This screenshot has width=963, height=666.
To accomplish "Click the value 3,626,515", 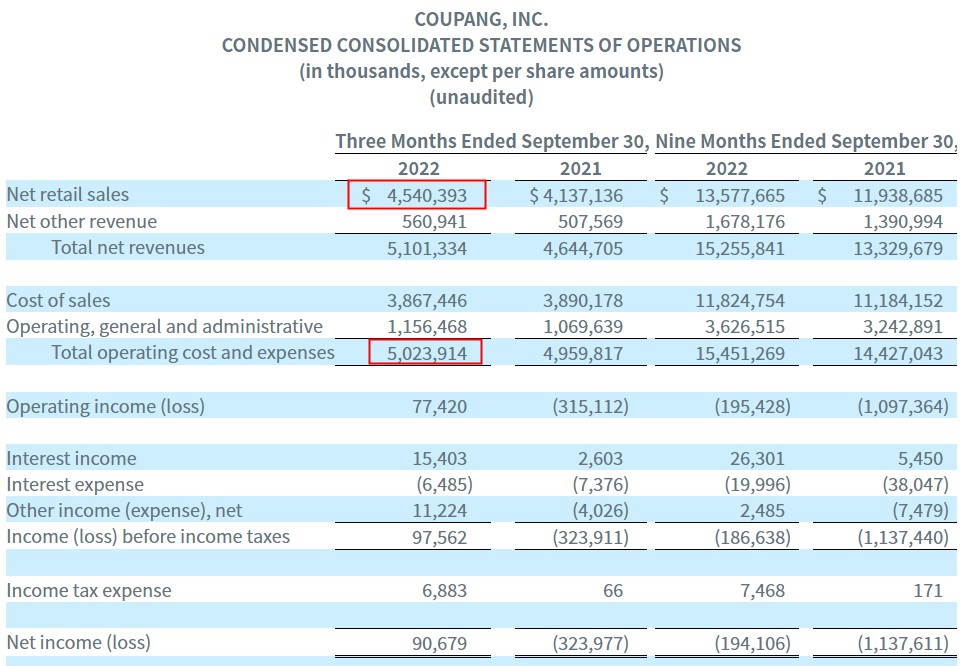I will 744,327.
